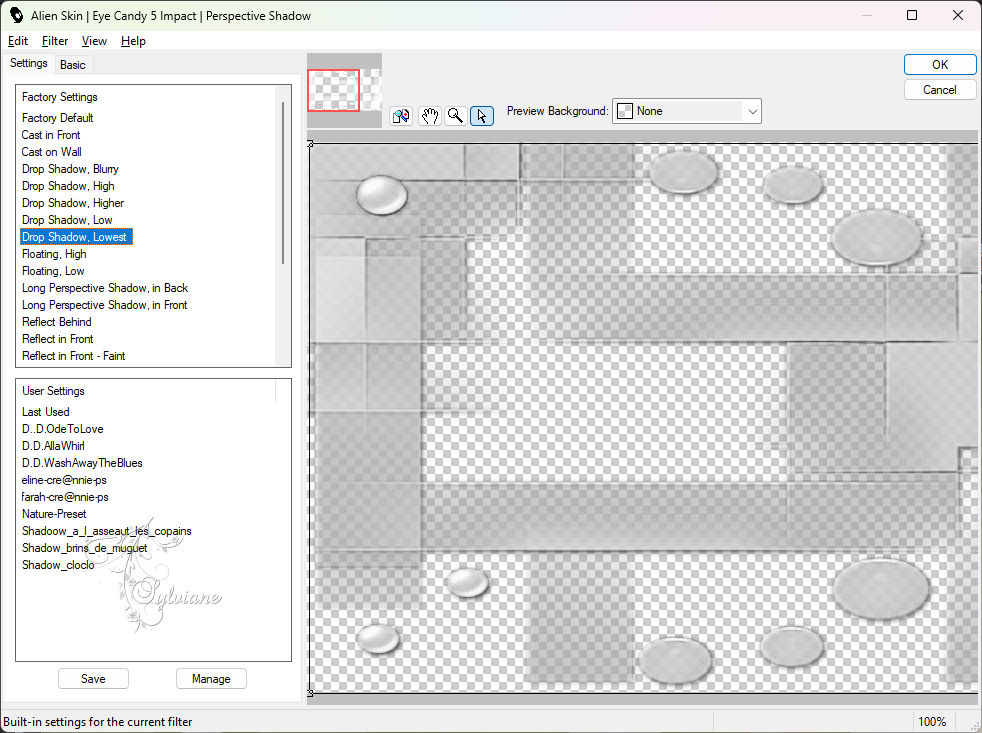Select farah-cre@nnie-ps user setting
The height and width of the screenshot is (733, 982).
[65, 497]
